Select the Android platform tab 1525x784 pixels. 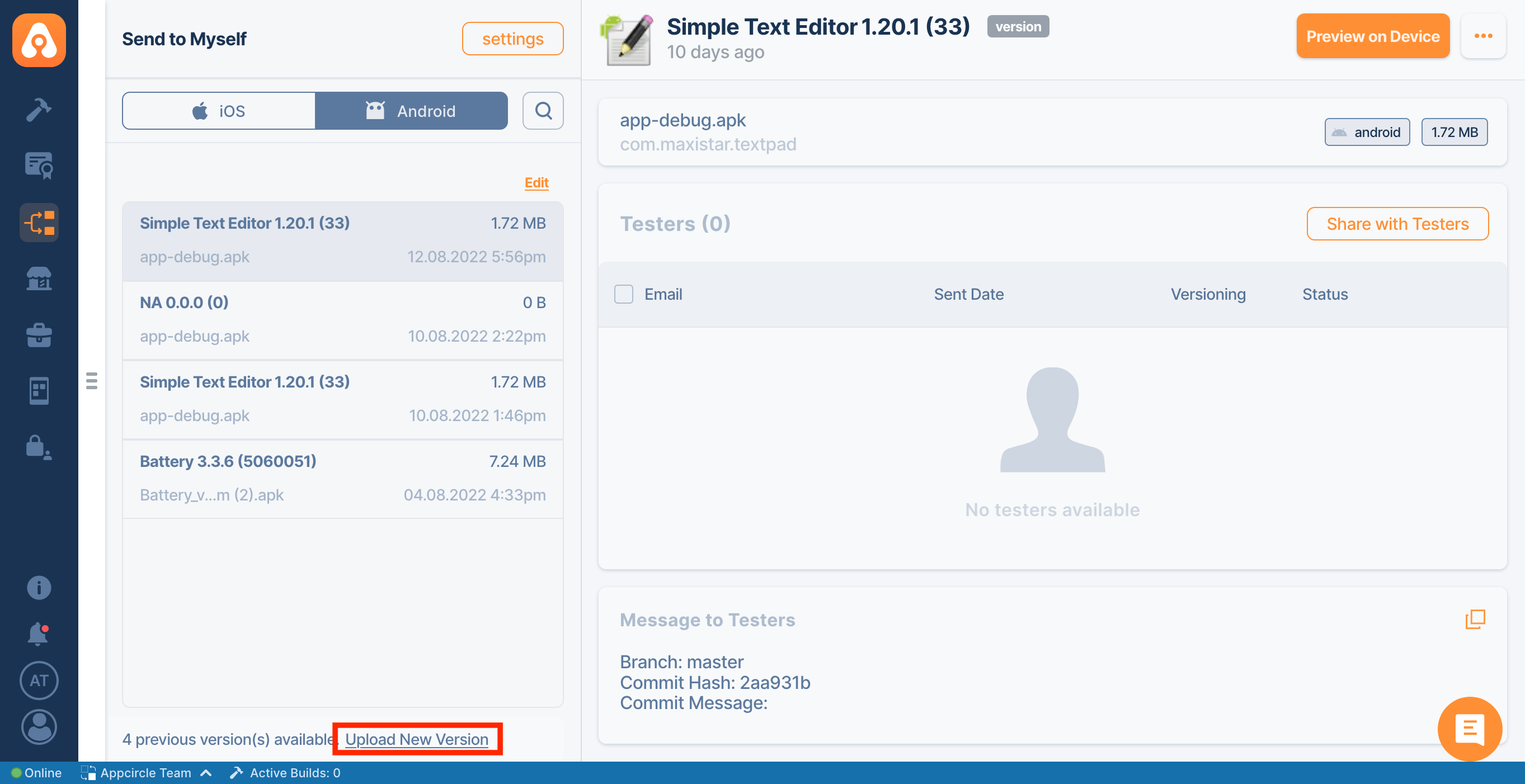(411, 111)
